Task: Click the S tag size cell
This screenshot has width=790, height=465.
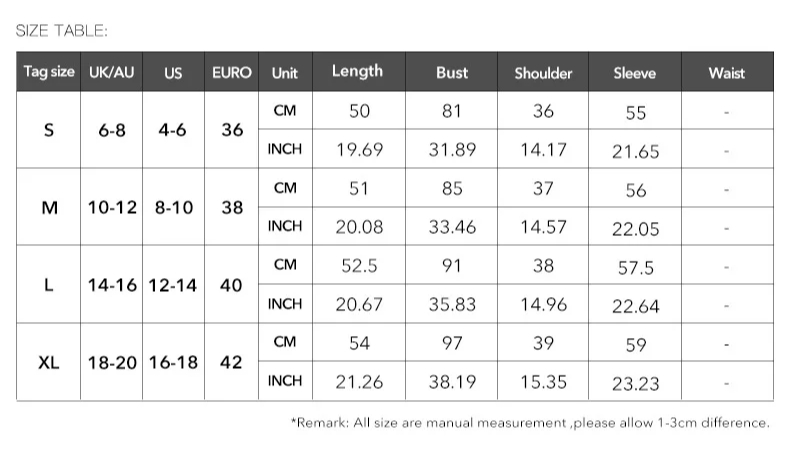Action: click(49, 130)
